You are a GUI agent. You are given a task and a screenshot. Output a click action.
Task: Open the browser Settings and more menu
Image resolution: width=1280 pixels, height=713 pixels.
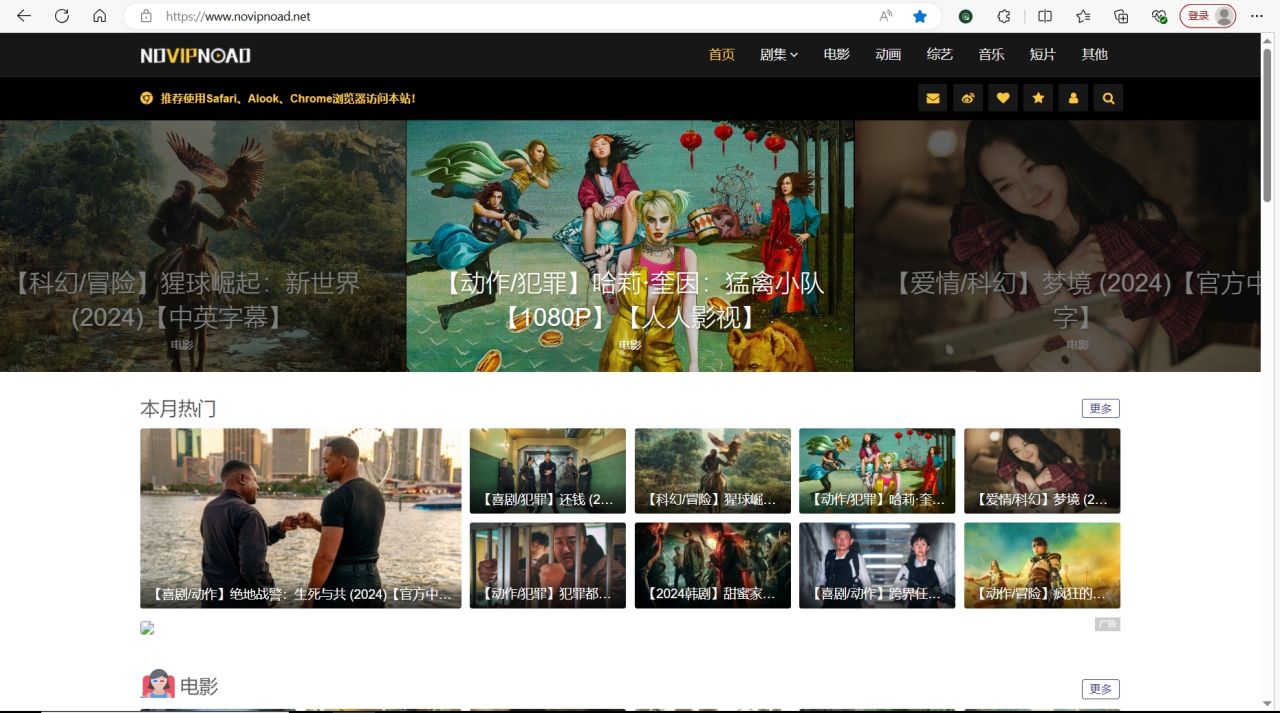click(x=1257, y=16)
